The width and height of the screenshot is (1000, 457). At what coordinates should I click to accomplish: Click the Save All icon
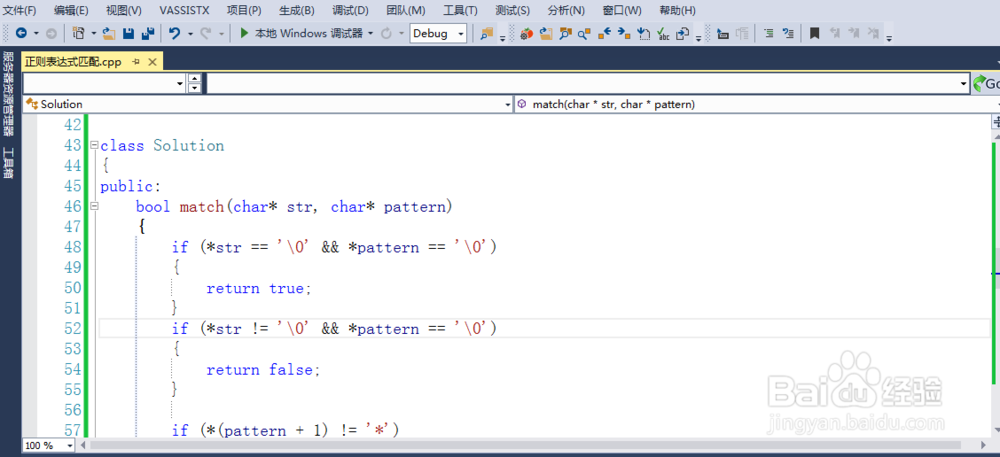point(148,33)
